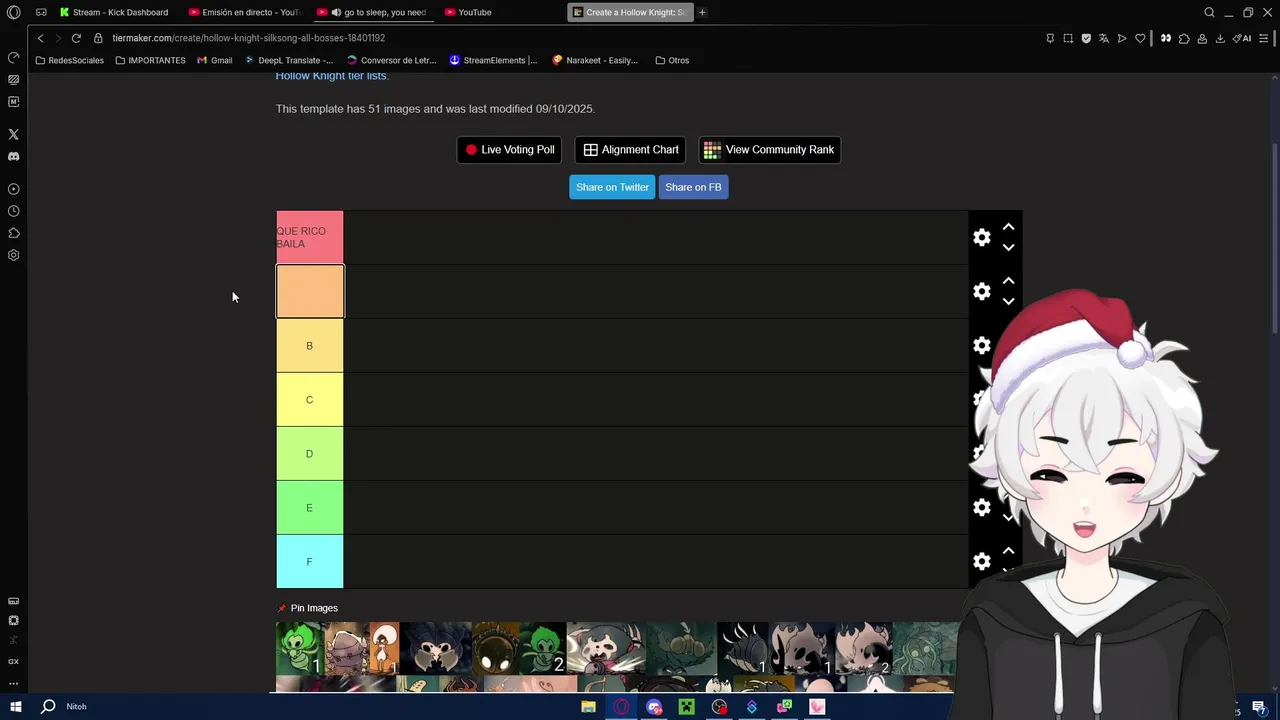The height and width of the screenshot is (720, 1280).
Task: Switch to Stream - Kick Dashboard tab
Action: coord(114,12)
